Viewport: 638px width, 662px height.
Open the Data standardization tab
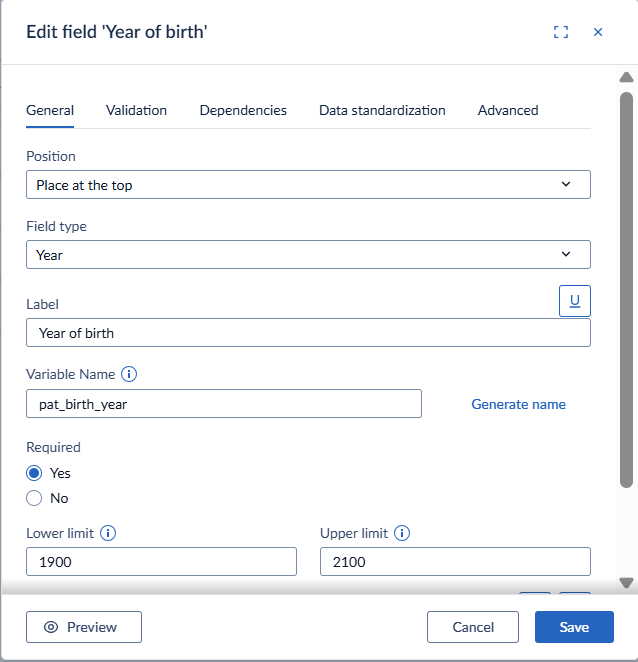pyautogui.click(x=382, y=110)
